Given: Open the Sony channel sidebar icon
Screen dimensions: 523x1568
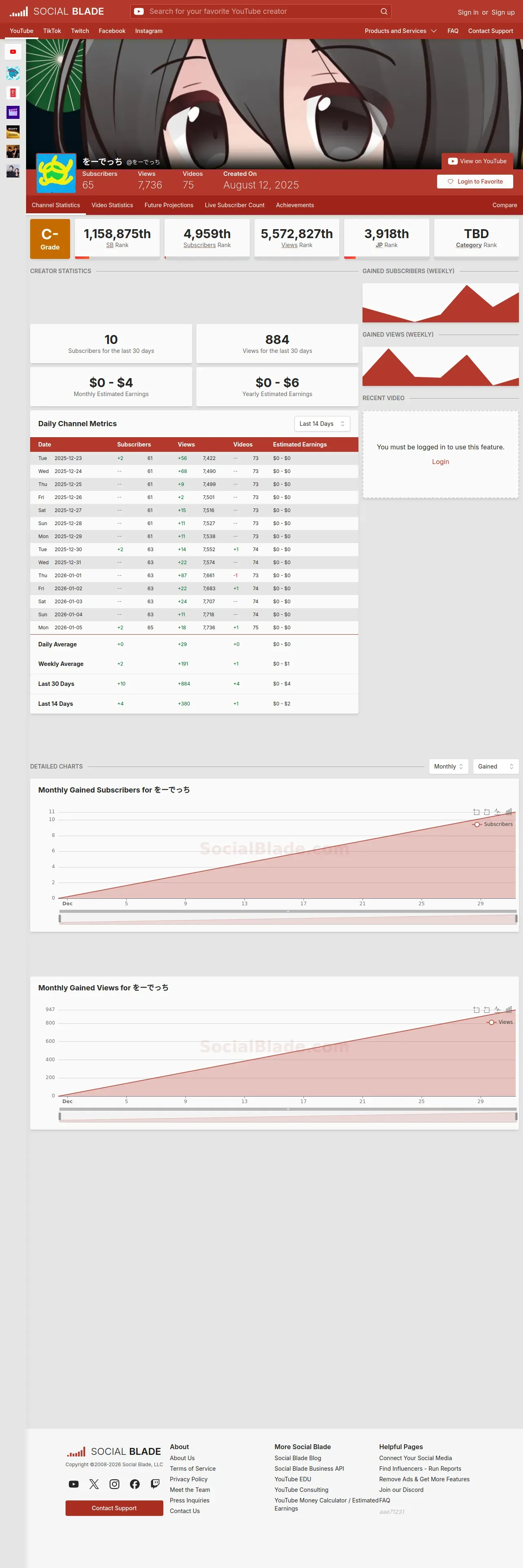Looking at the screenshot, I should tap(13, 132).
